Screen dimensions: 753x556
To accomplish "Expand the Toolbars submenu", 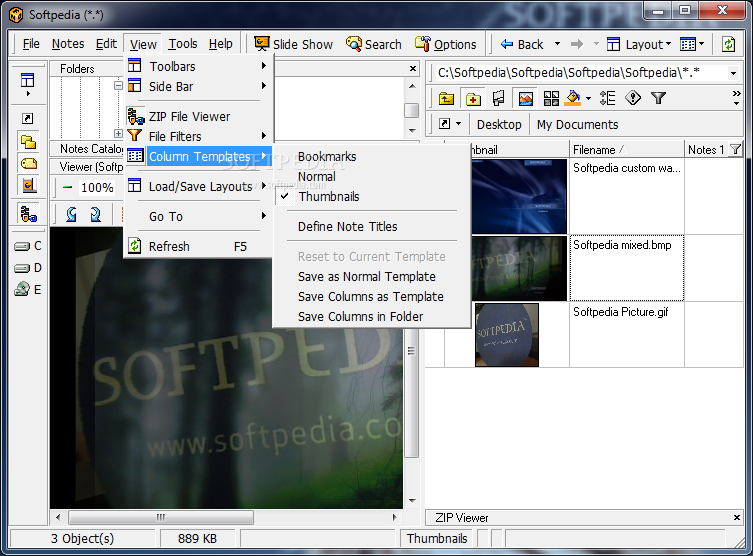I will coord(198,66).
